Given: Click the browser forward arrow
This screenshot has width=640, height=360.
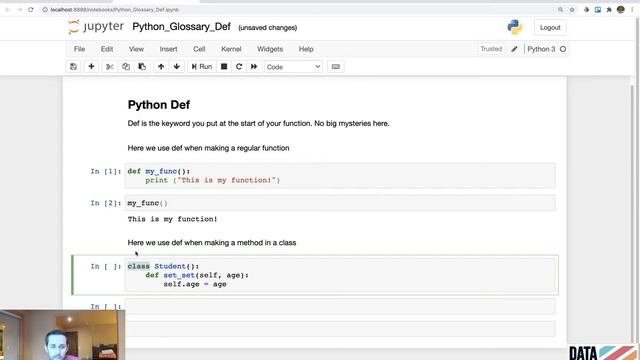Looking at the screenshot, I should [x=19, y=9].
